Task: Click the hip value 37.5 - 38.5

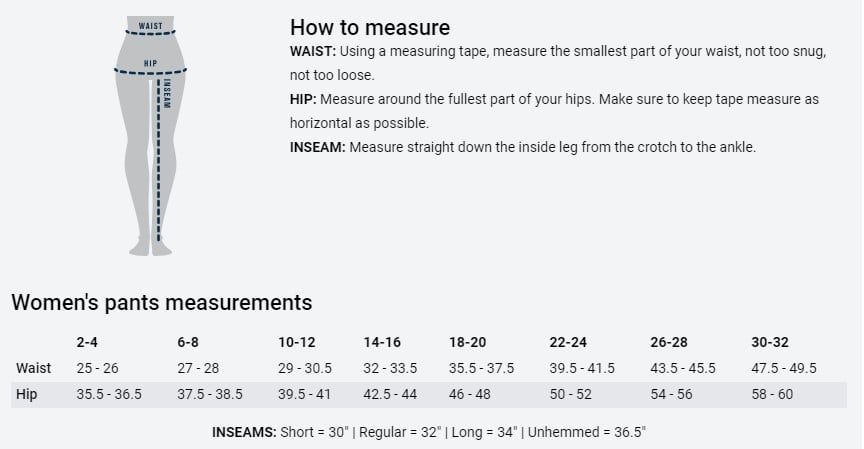Action: tap(210, 394)
